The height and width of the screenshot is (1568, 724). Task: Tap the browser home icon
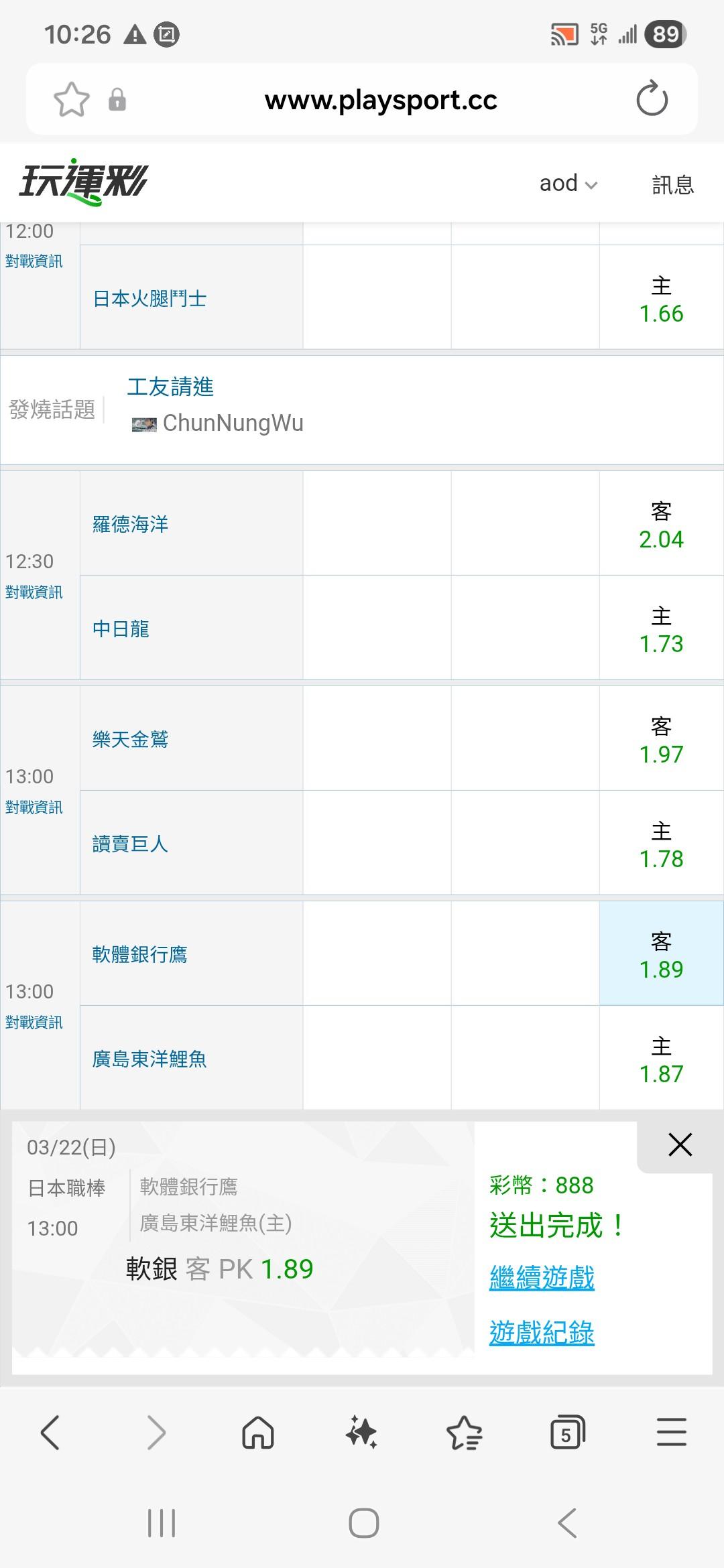[258, 1433]
